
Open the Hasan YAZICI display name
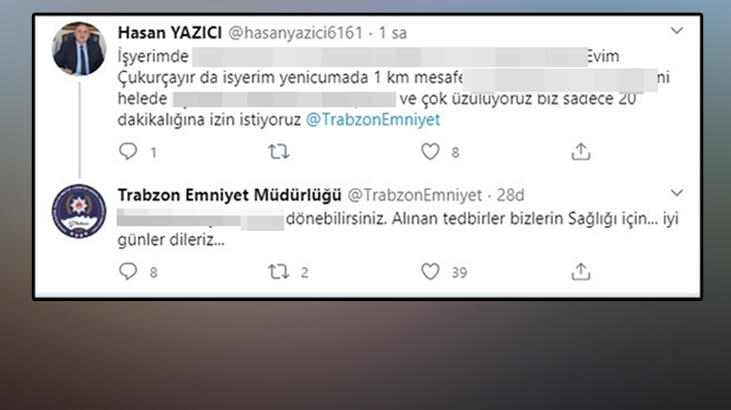tap(170, 33)
